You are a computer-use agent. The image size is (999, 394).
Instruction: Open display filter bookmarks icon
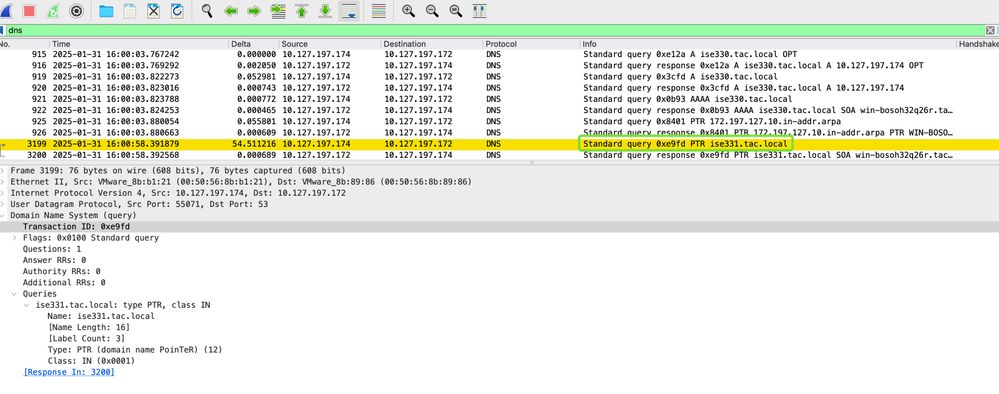pos(2,30)
